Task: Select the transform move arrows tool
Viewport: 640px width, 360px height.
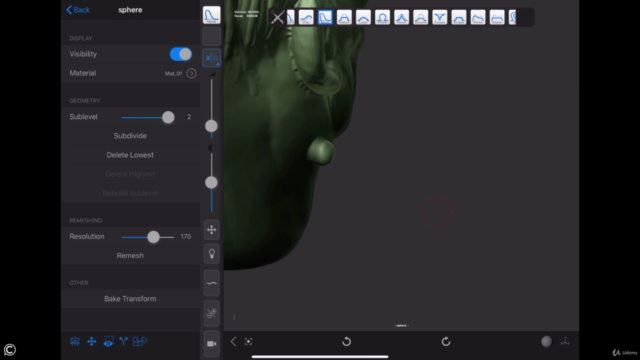Action: [x=211, y=230]
